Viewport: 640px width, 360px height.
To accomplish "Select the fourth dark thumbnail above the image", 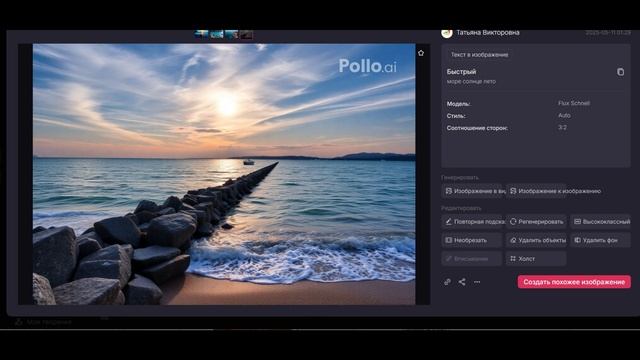I will tap(246, 35).
